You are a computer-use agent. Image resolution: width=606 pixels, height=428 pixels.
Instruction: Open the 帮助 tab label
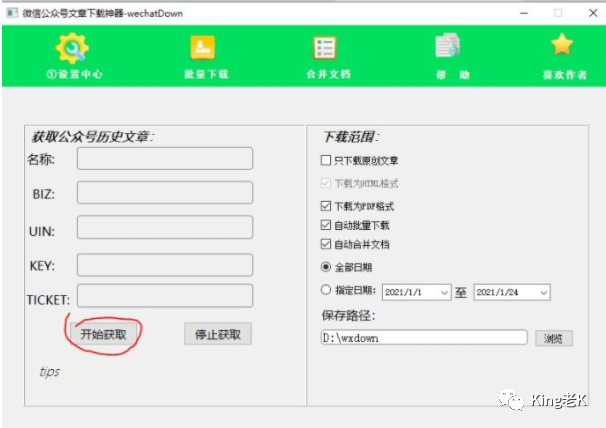point(453,74)
